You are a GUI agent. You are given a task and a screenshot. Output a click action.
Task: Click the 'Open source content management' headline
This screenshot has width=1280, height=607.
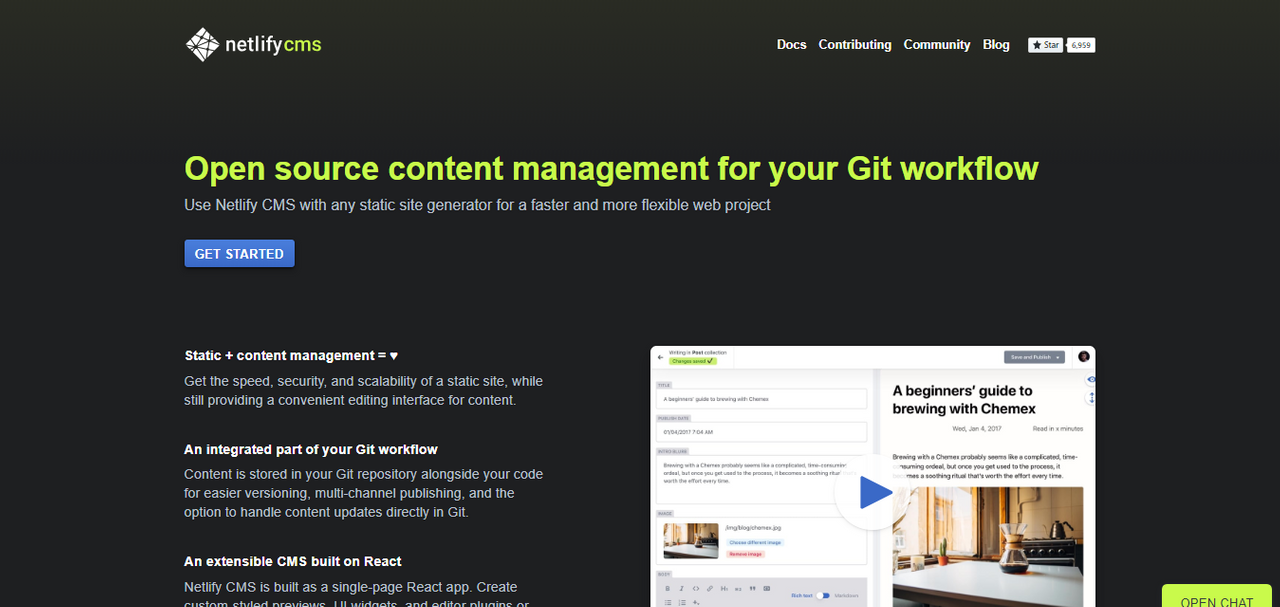coord(611,168)
